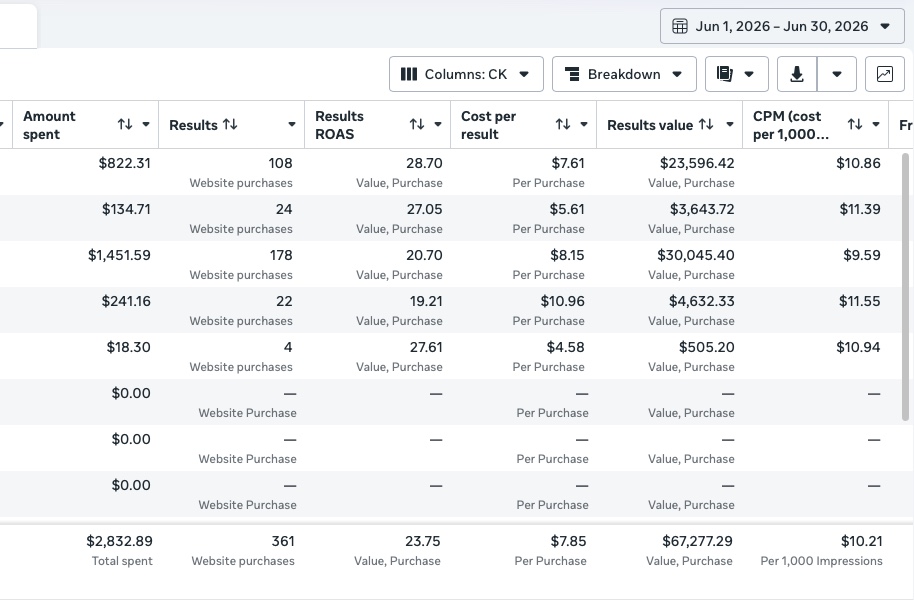914x600 pixels.
Task: Click the $10.94 CPM value
Action: click(858, 348)
